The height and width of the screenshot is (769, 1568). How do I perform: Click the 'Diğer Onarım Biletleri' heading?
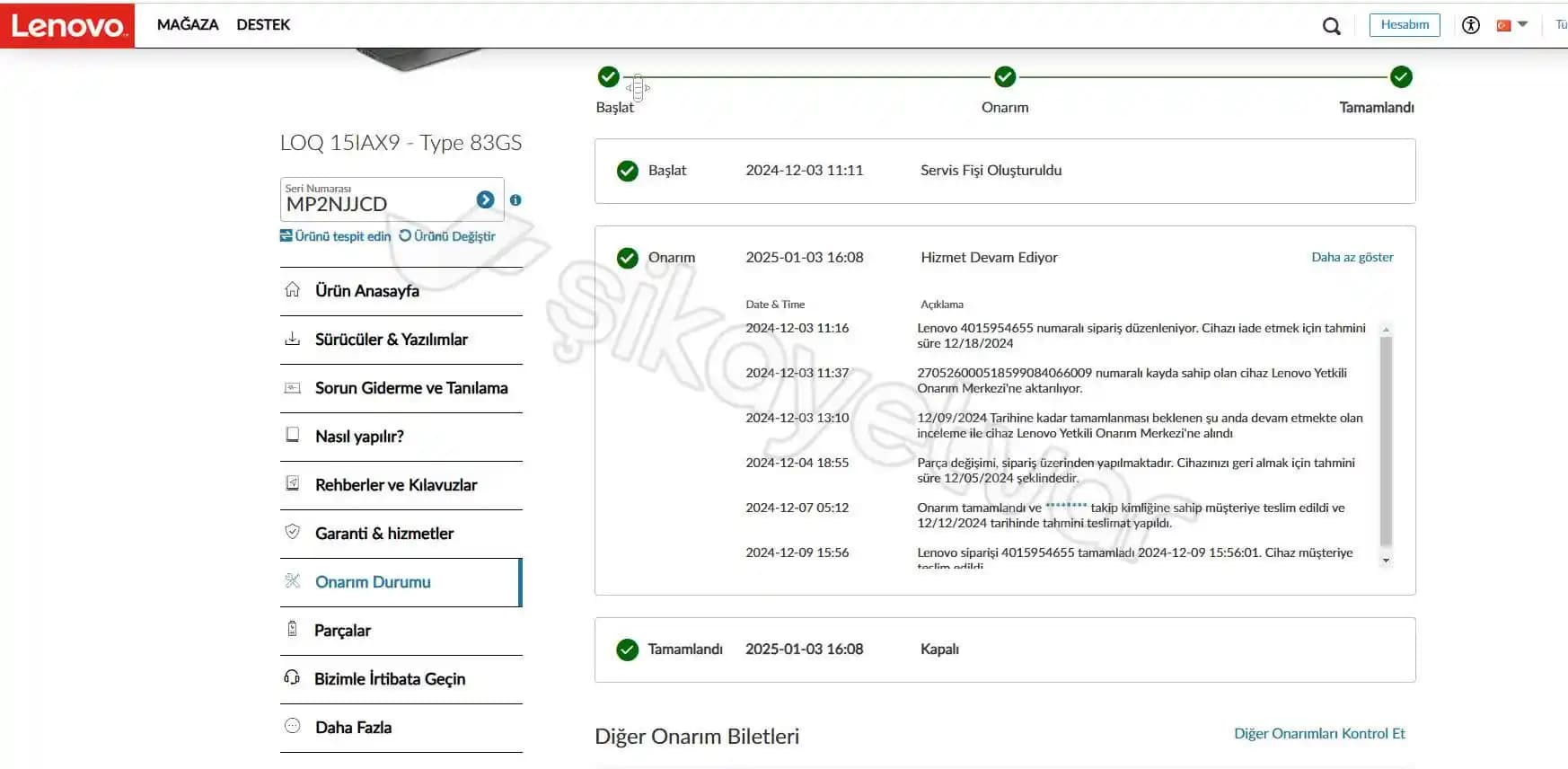point(697,737)
